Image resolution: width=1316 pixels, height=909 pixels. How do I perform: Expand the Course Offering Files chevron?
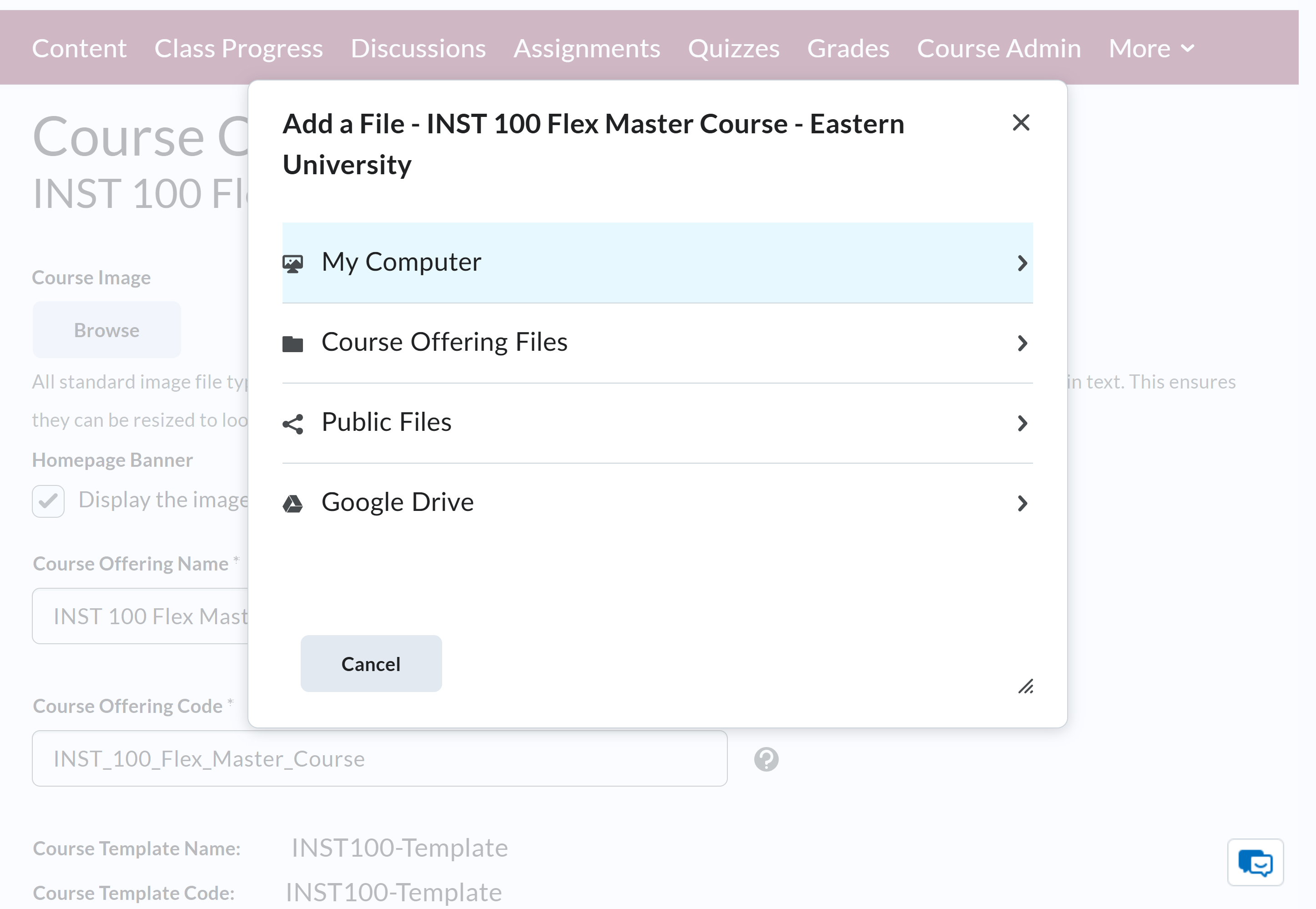coord(1022,343)
